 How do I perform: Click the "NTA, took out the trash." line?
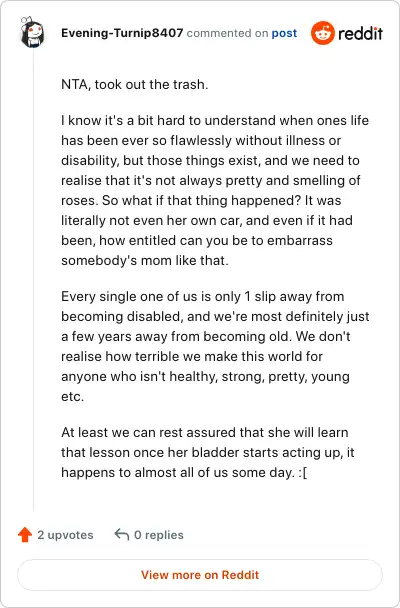coord(134,84)
